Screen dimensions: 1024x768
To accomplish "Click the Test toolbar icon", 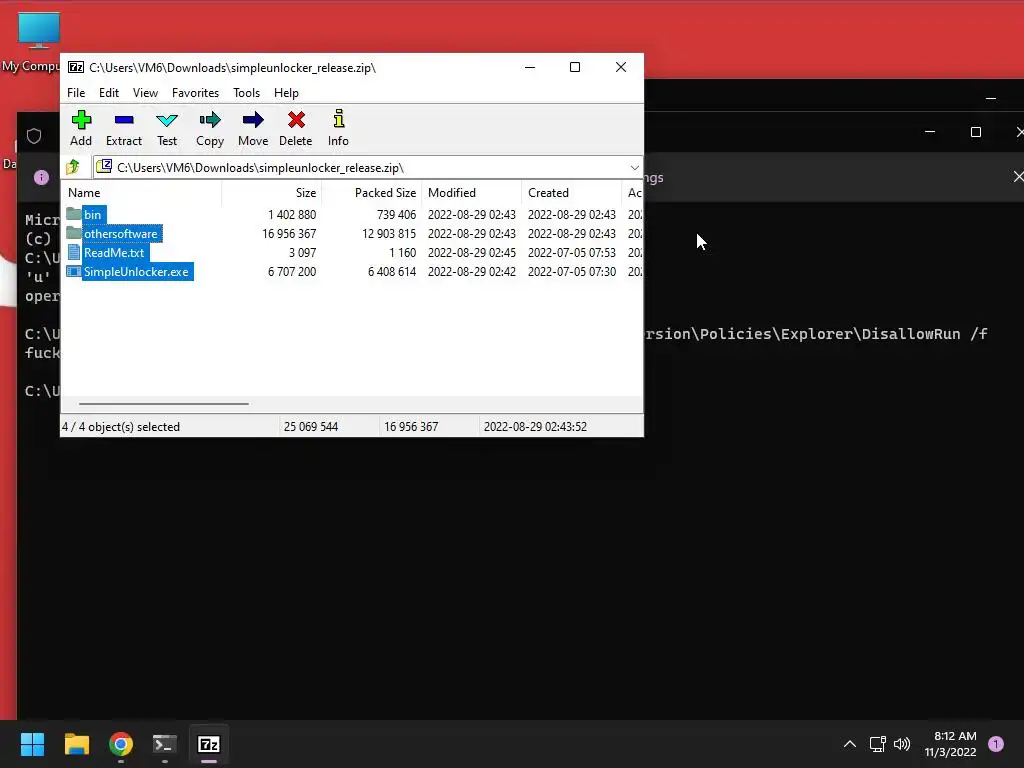I will pos(167,120).
